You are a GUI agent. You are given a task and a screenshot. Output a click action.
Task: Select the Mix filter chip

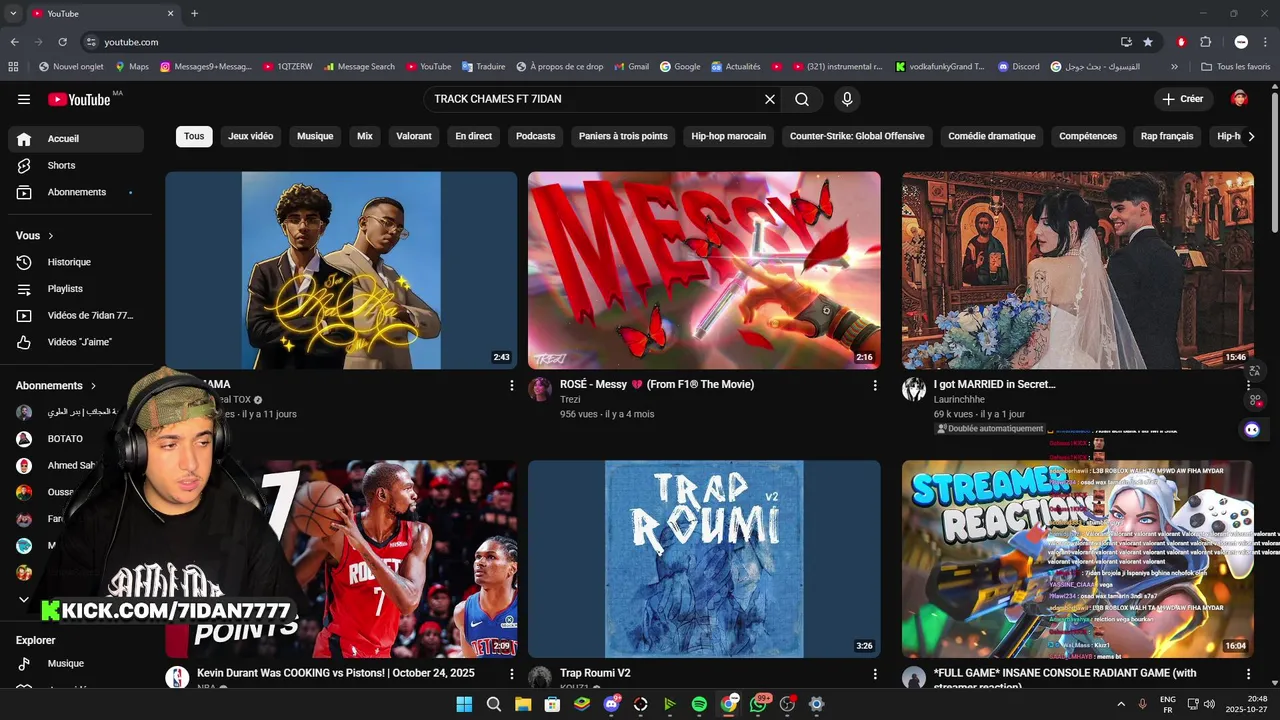[x=365, y=136]
